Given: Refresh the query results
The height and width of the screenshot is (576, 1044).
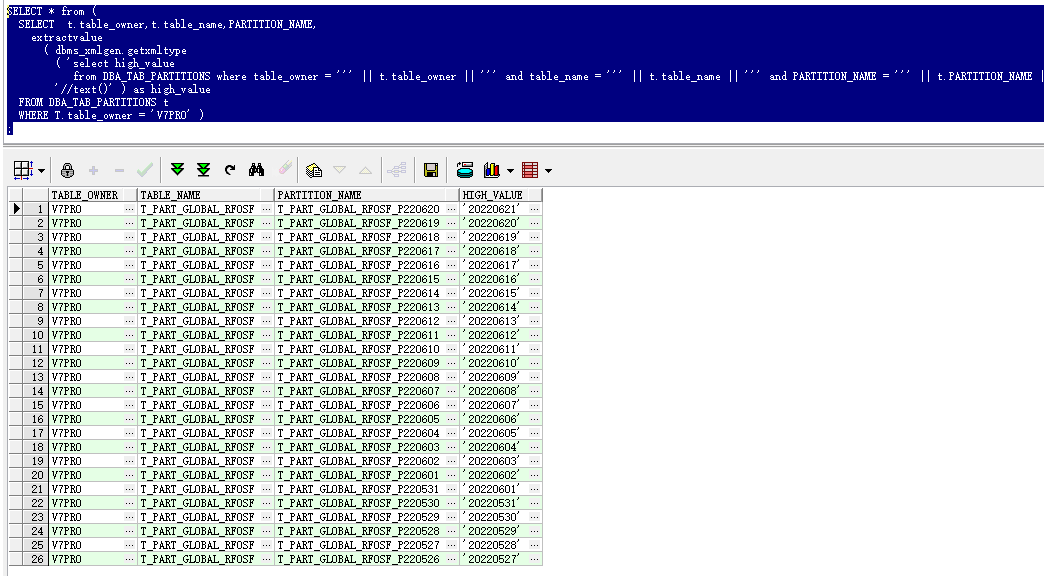Looking at the screenshot, I should tap(228, 169).
